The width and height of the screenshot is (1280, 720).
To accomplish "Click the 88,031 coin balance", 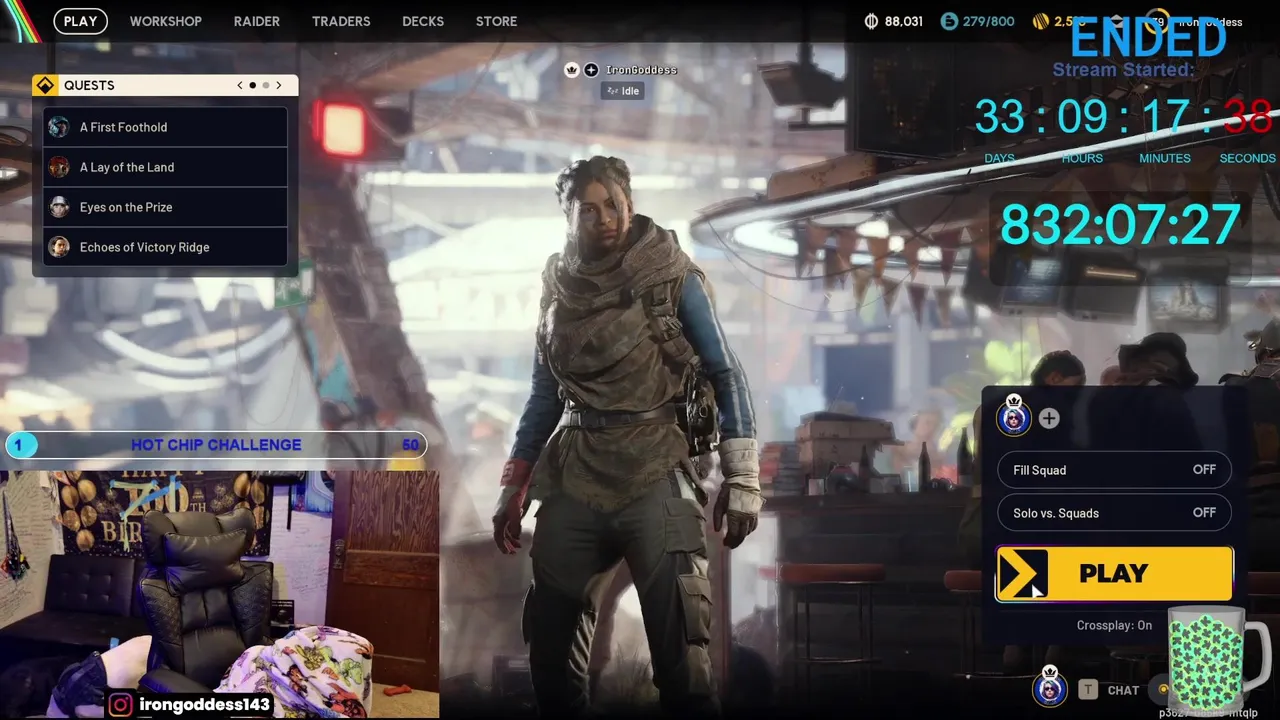I will click(904, 21).
